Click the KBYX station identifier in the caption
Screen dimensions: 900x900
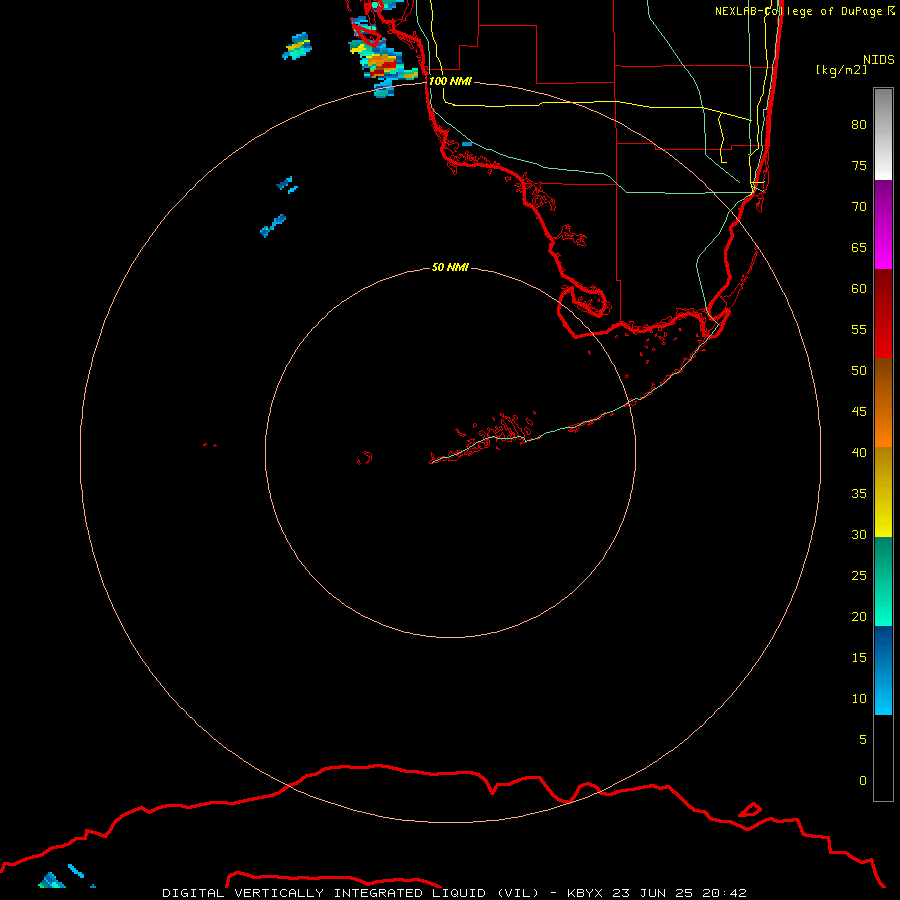pos(585,893)
